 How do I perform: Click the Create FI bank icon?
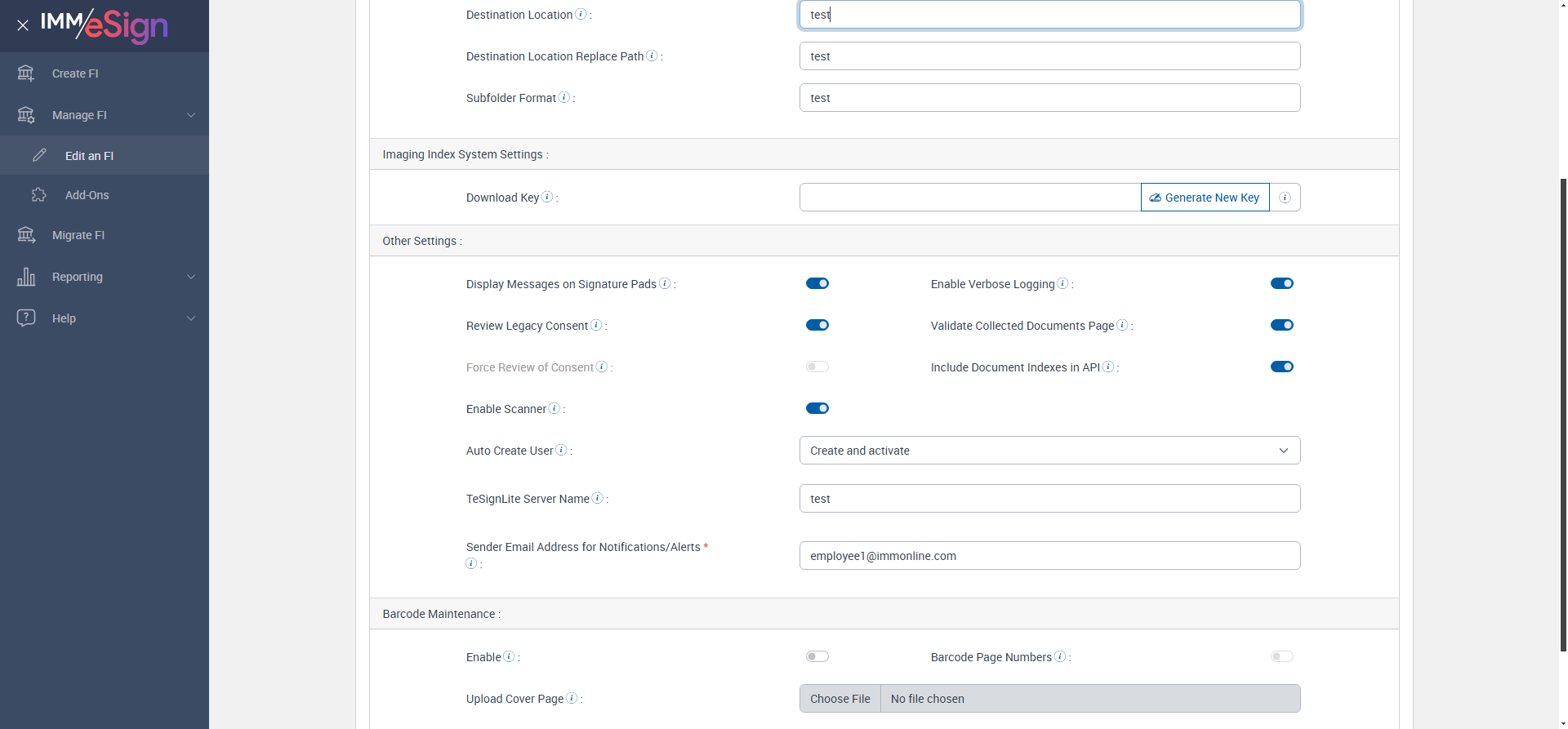click(x=26, y=73)
